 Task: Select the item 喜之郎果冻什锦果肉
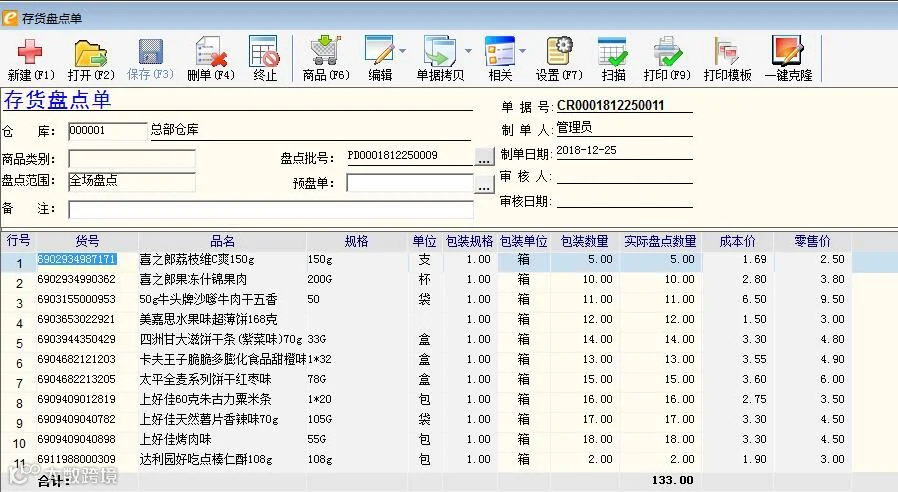[194, 280]
